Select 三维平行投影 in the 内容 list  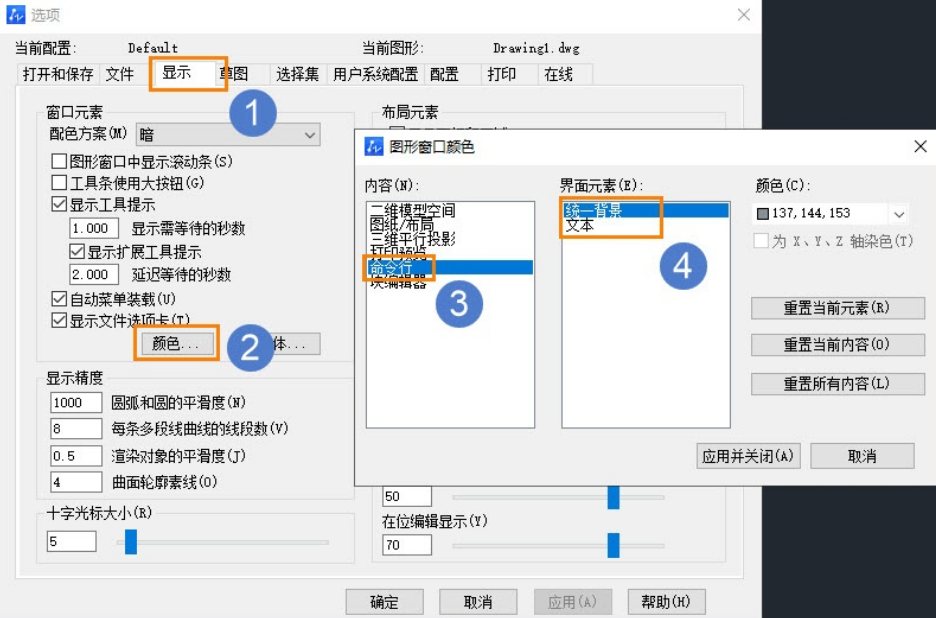click(x=412, y=239)
